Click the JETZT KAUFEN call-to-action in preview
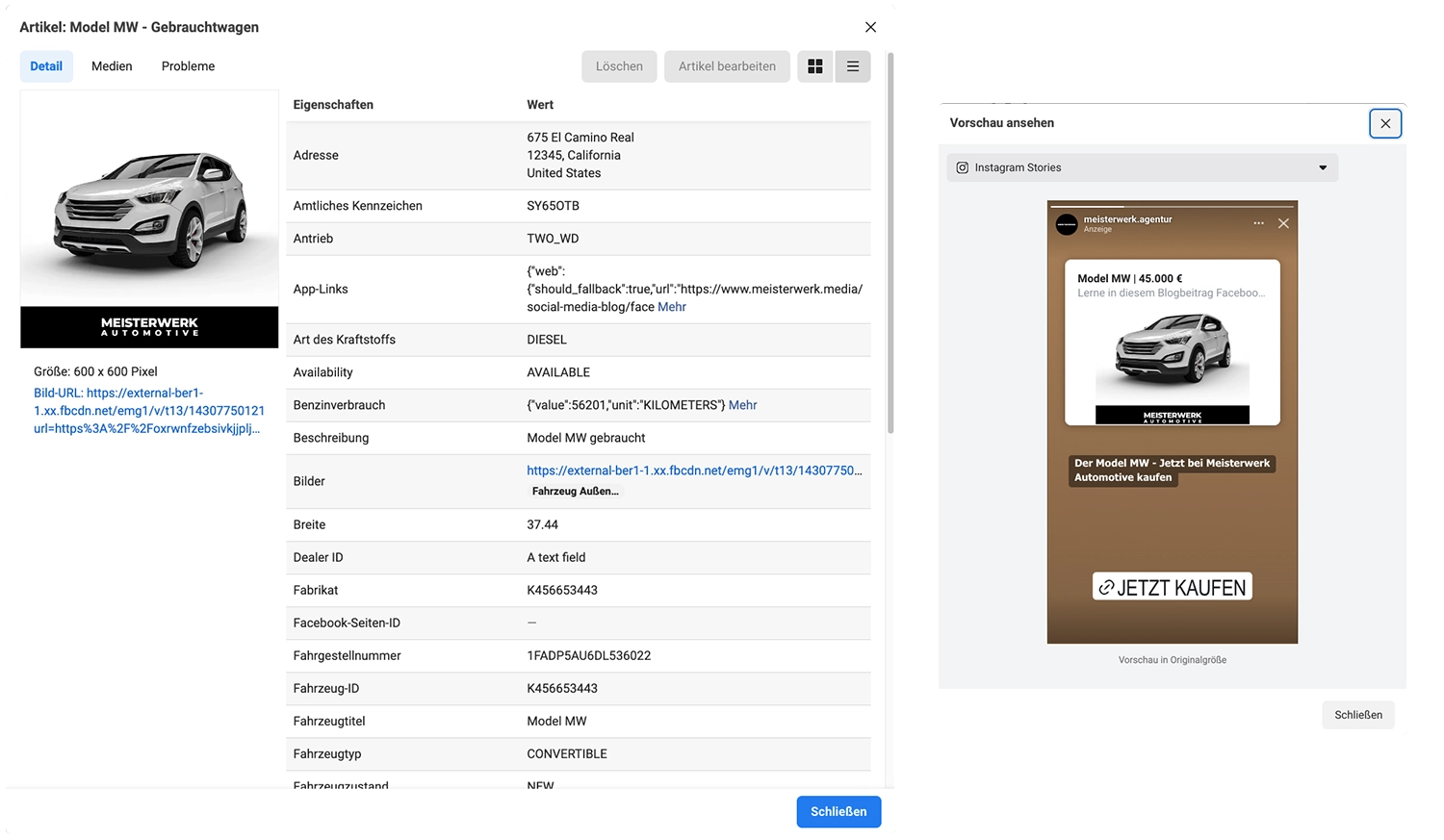 click(x=1172, y=587)
